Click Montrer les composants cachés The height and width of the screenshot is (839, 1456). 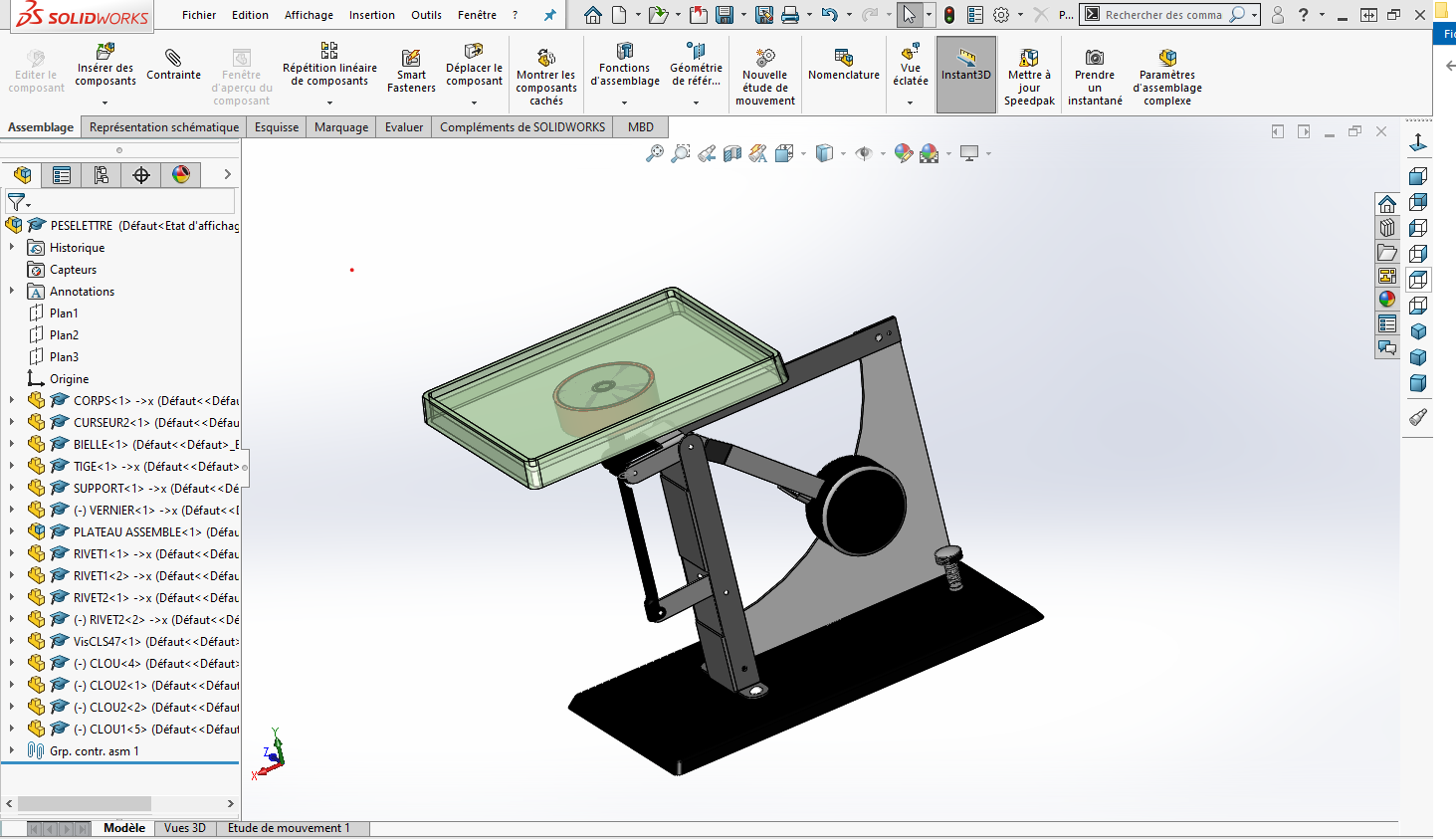pos(546,78)
